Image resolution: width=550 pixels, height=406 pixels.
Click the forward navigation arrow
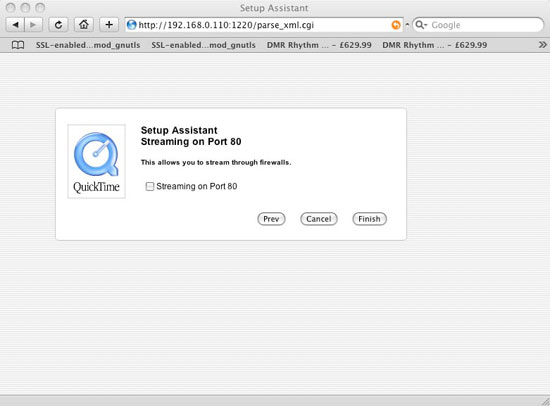click(x=33, y=25)
